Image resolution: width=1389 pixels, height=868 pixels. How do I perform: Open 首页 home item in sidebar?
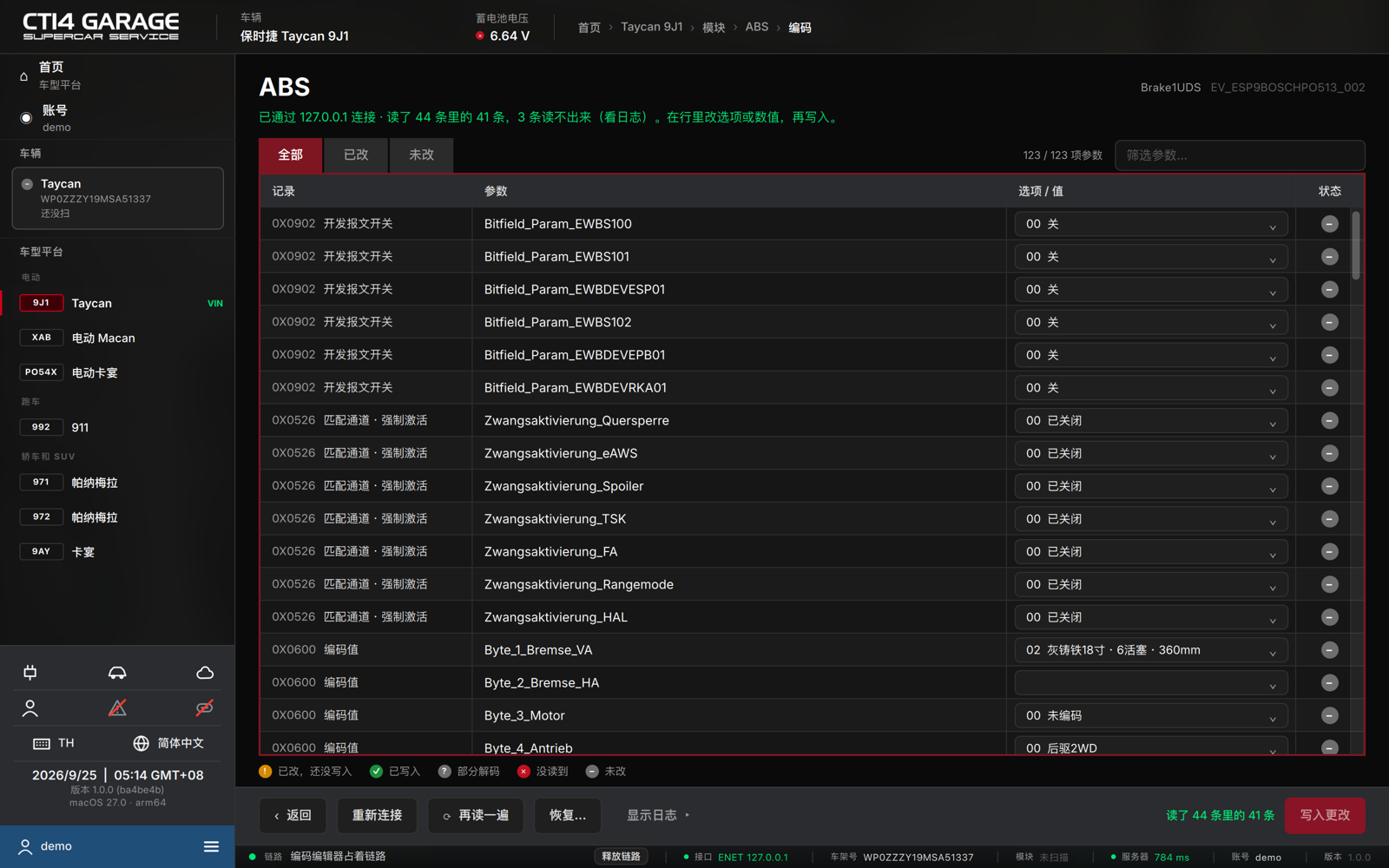tap(117, 76)
